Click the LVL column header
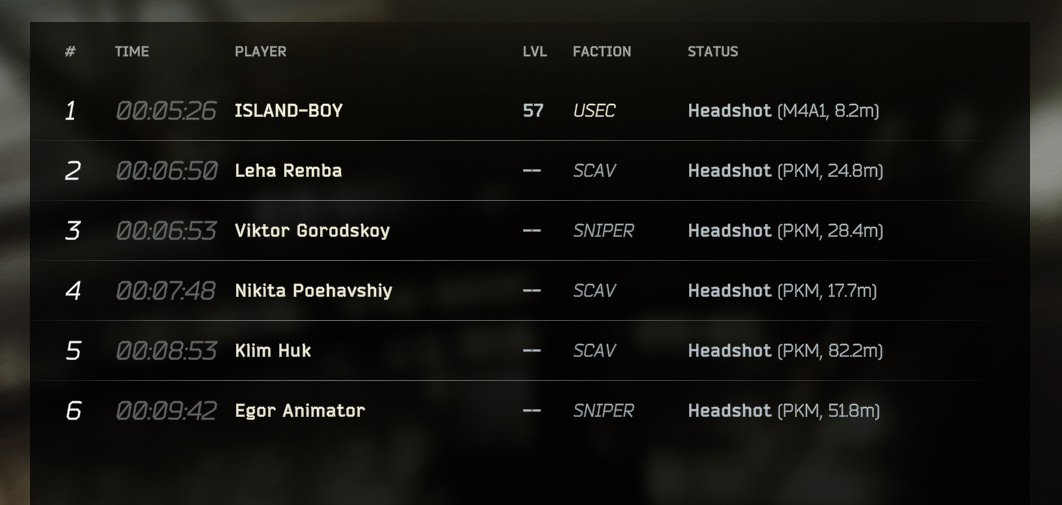This screenshot has height=505, width=1062. pos(535,52)
